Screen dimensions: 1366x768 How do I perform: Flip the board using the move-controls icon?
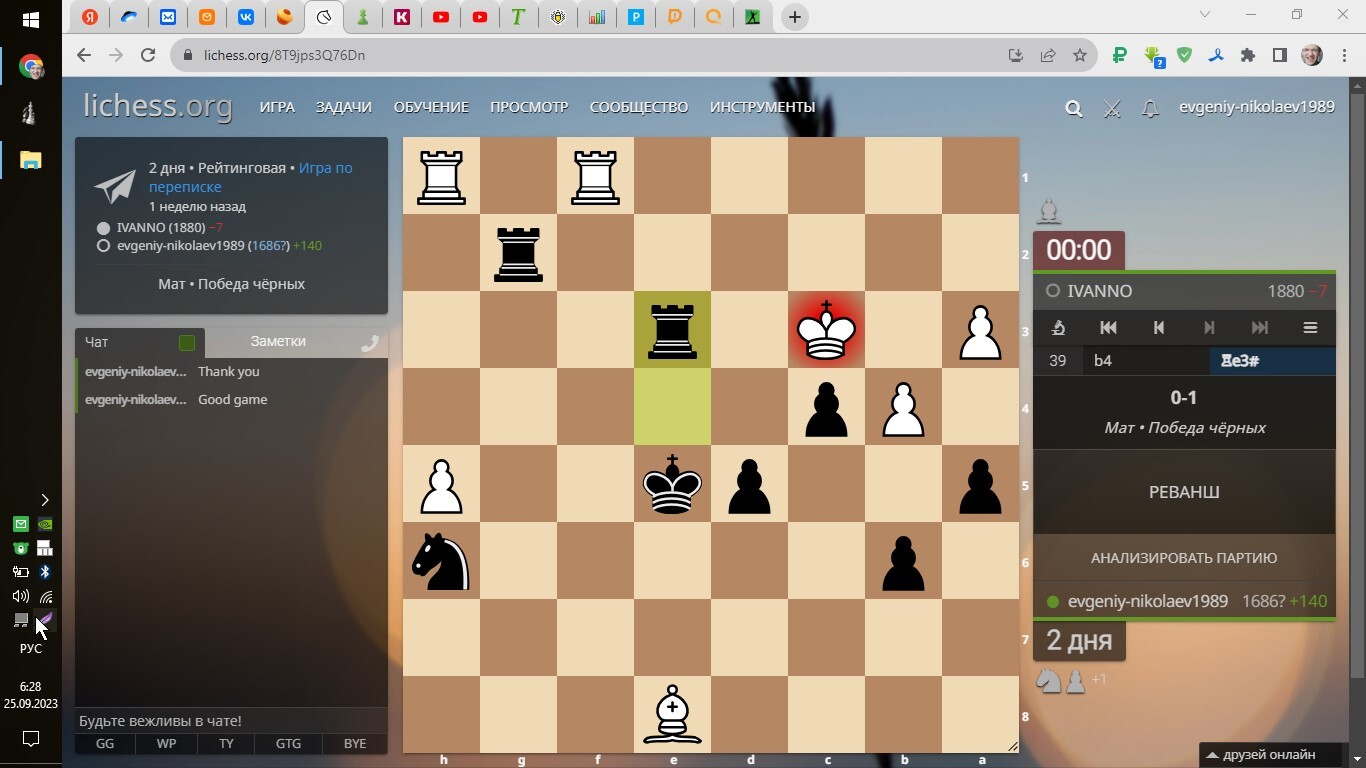(1058, 327)
